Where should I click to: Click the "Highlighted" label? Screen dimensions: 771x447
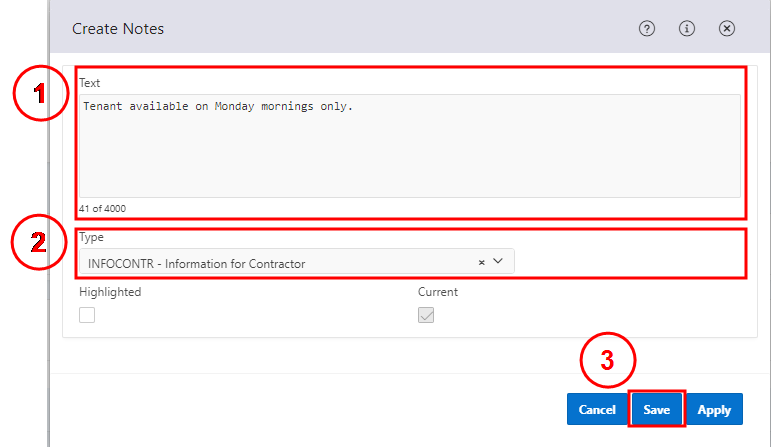pos(110,292)
